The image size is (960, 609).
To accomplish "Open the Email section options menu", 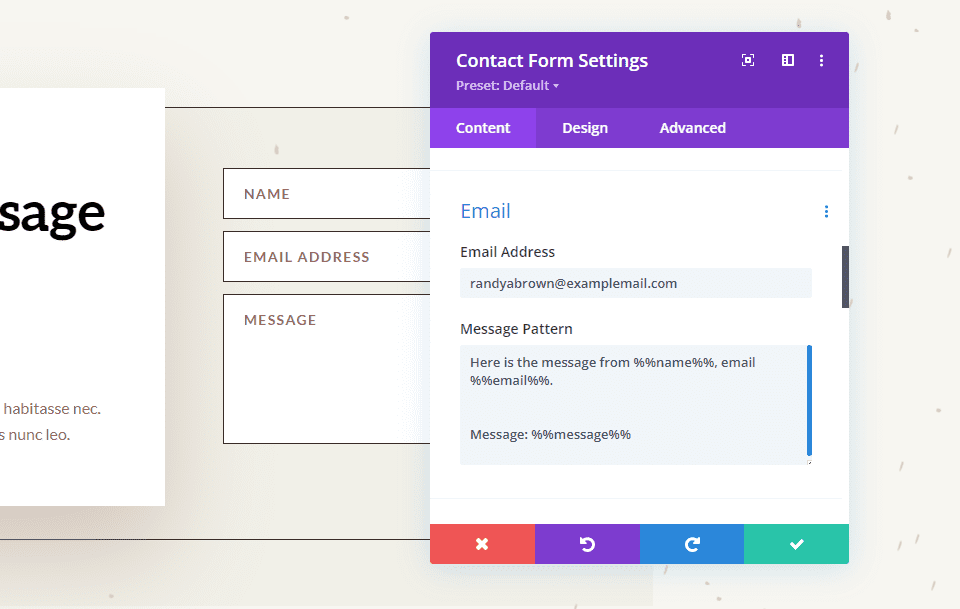I will pyautogui.click(x=826, y=211).
